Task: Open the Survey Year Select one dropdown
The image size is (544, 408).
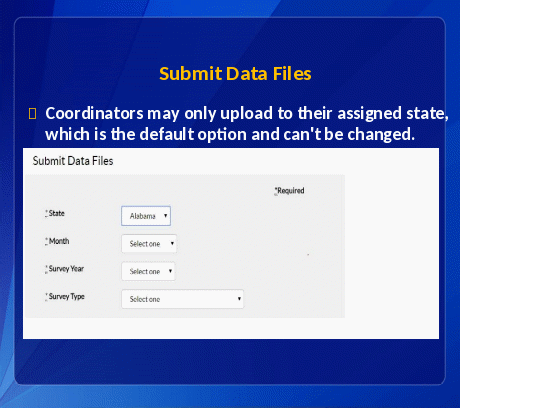Action: click(x=148, y=271)
